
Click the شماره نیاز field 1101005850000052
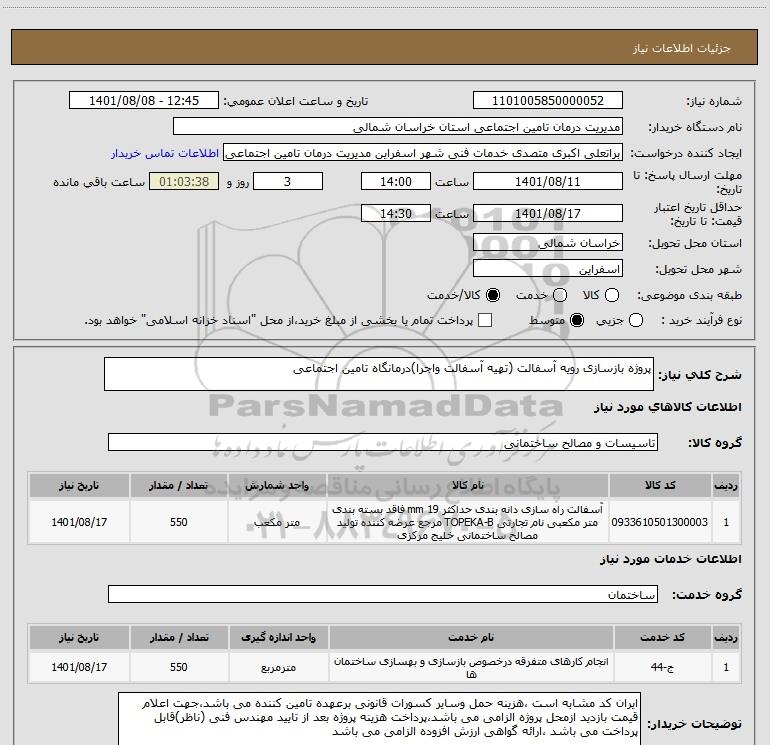pyautogui.click(x=548, y=101)
